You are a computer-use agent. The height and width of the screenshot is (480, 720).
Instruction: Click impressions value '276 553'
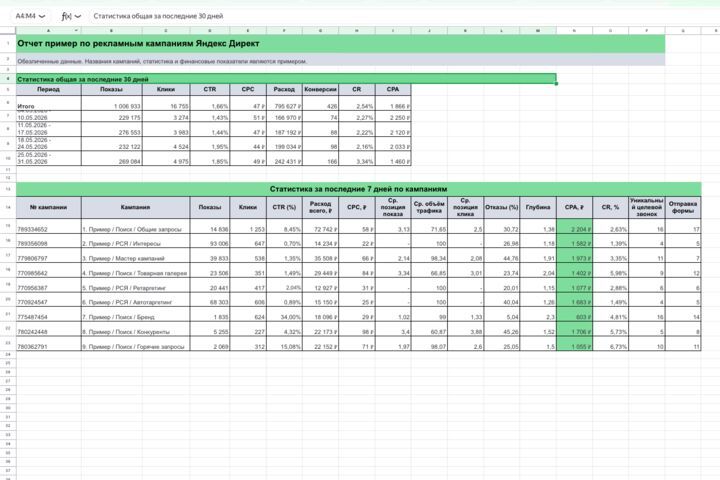[x=112, y=129]
